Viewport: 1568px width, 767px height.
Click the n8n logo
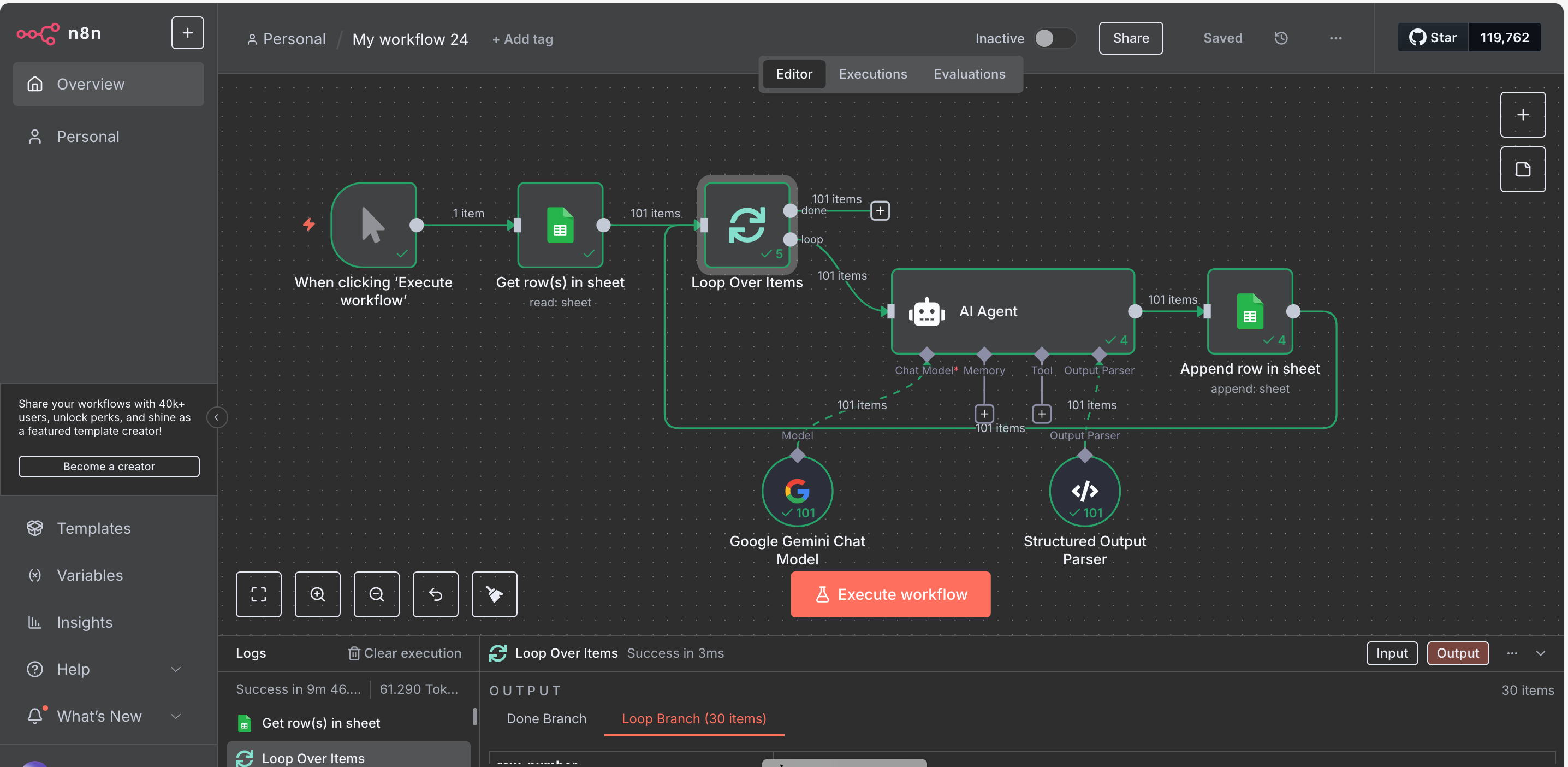tap(59, 33)
